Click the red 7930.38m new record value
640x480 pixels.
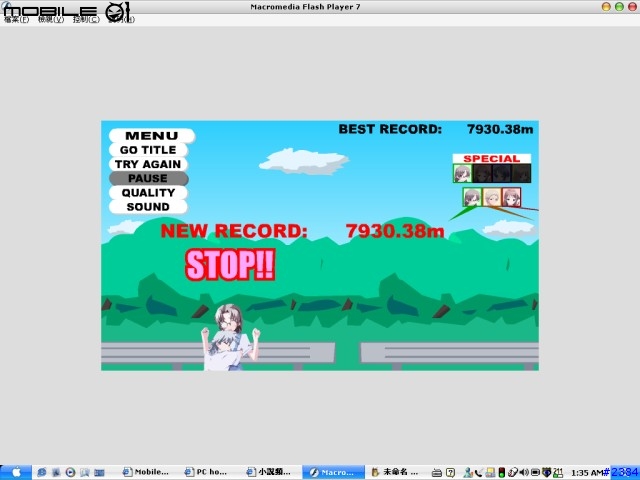[395, 231]
